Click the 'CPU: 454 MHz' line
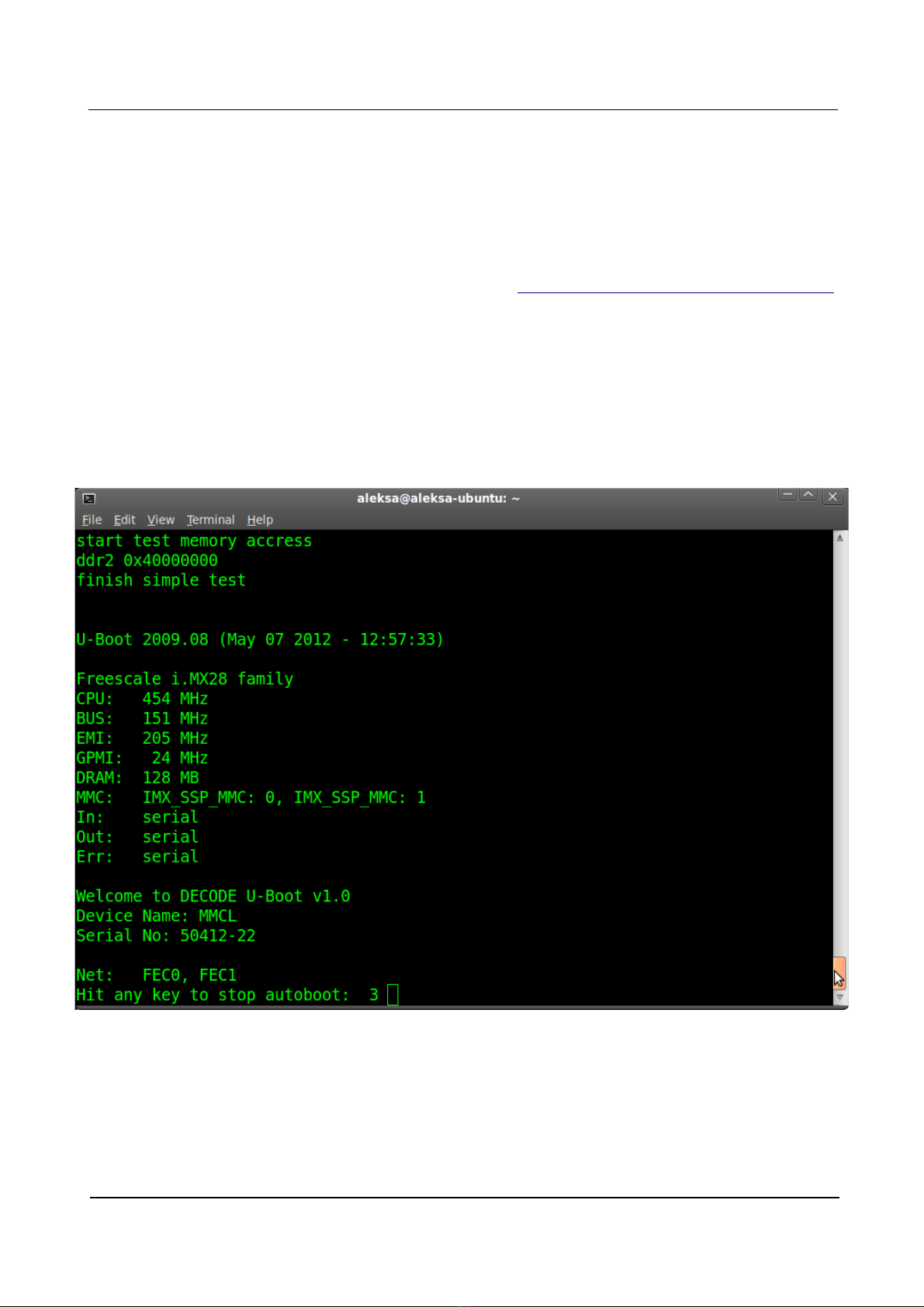Viewport: 924px width, 1307px height. 142,699
